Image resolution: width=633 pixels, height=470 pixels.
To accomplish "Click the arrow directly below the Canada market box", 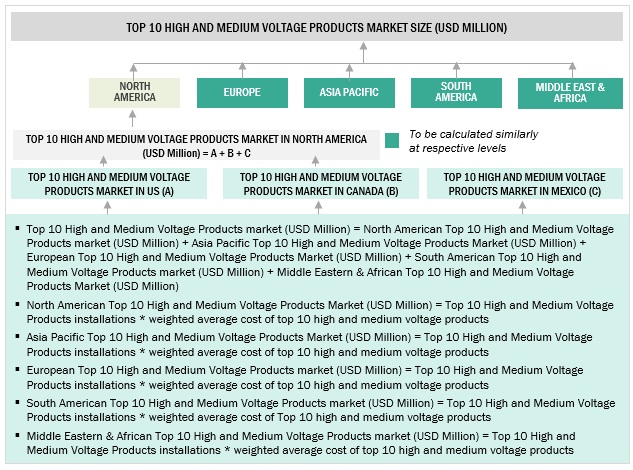I will (x=318, y=206).
